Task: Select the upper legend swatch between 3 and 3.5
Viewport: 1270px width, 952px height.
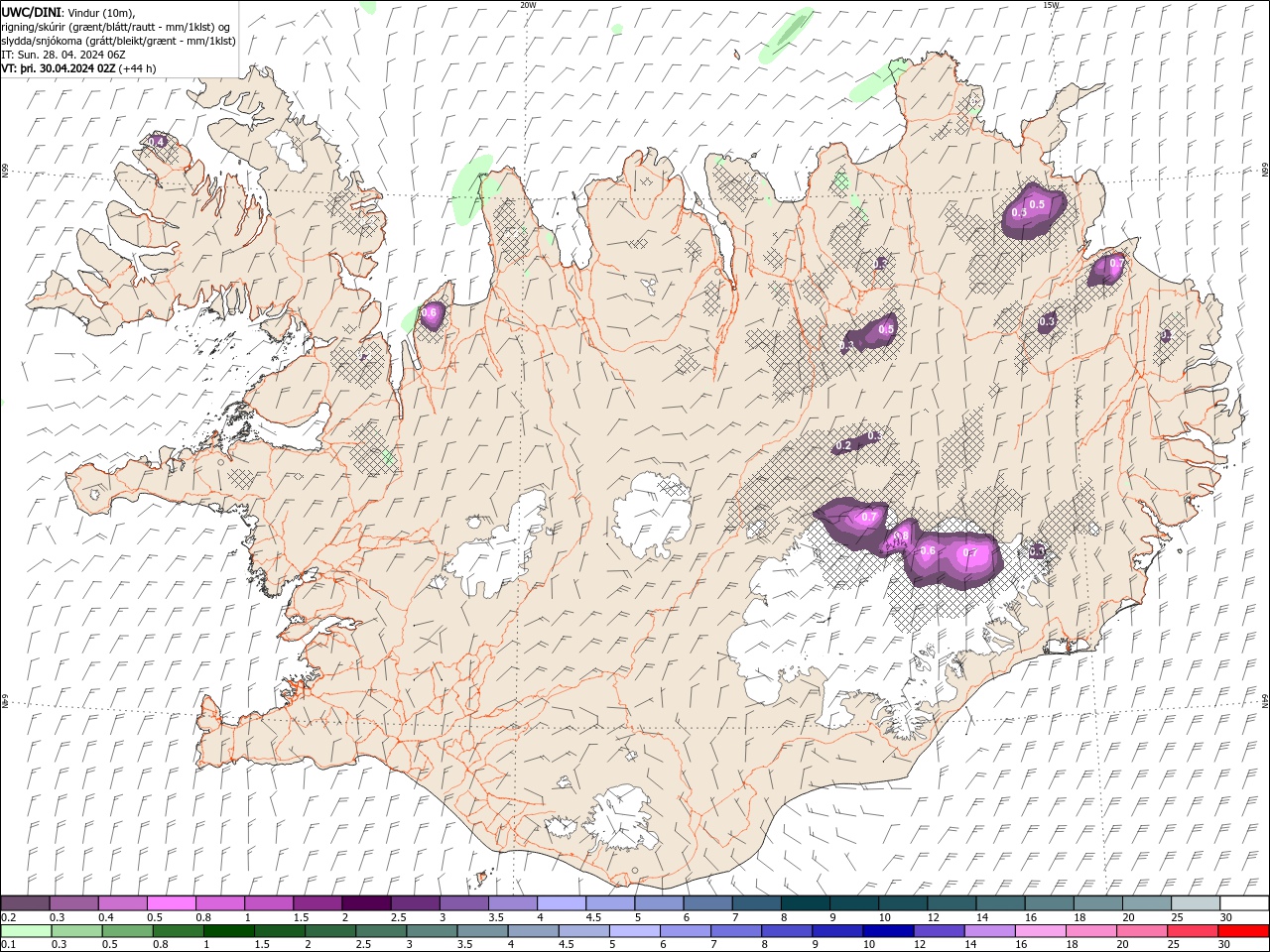Action: (463, 903)
